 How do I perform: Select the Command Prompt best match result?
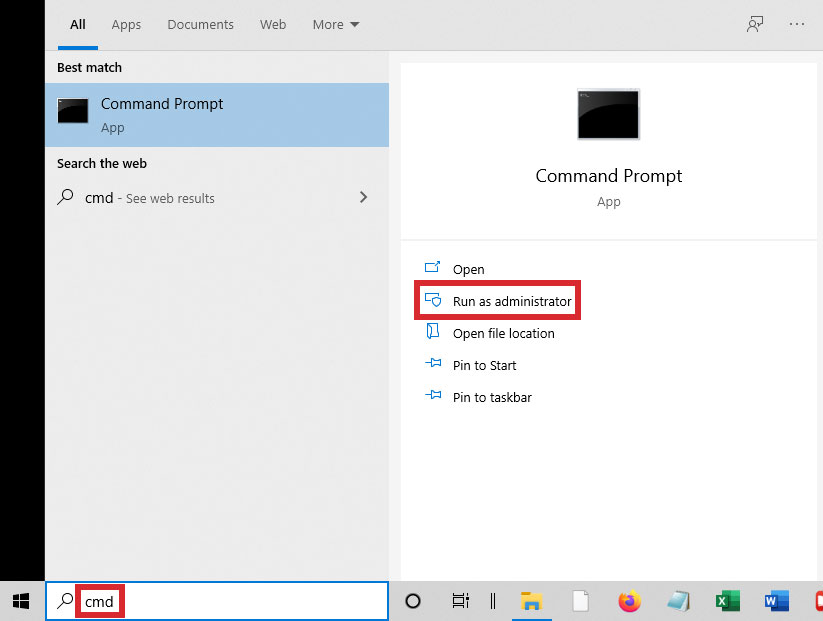pos(217,114)
